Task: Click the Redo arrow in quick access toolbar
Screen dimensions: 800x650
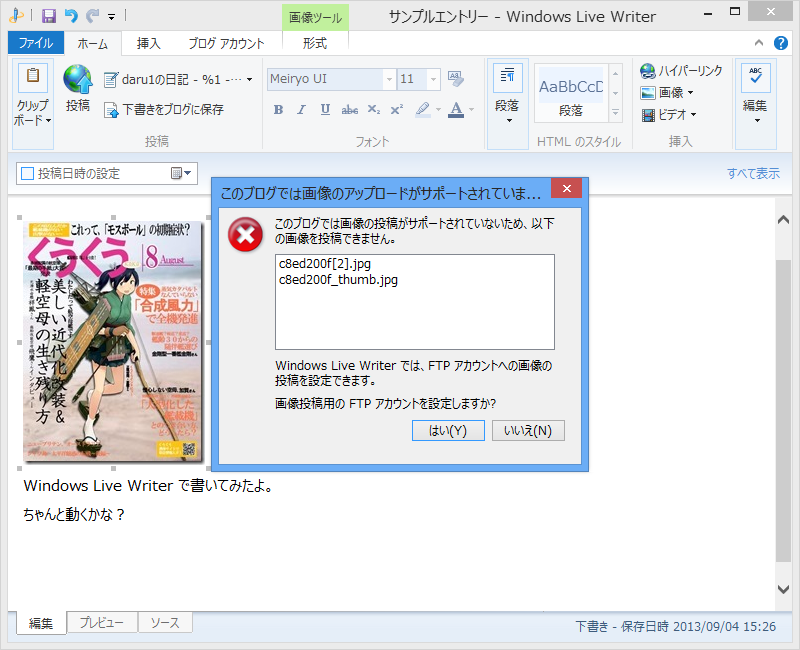Action: pyautogui.click(x=92, y=16)
